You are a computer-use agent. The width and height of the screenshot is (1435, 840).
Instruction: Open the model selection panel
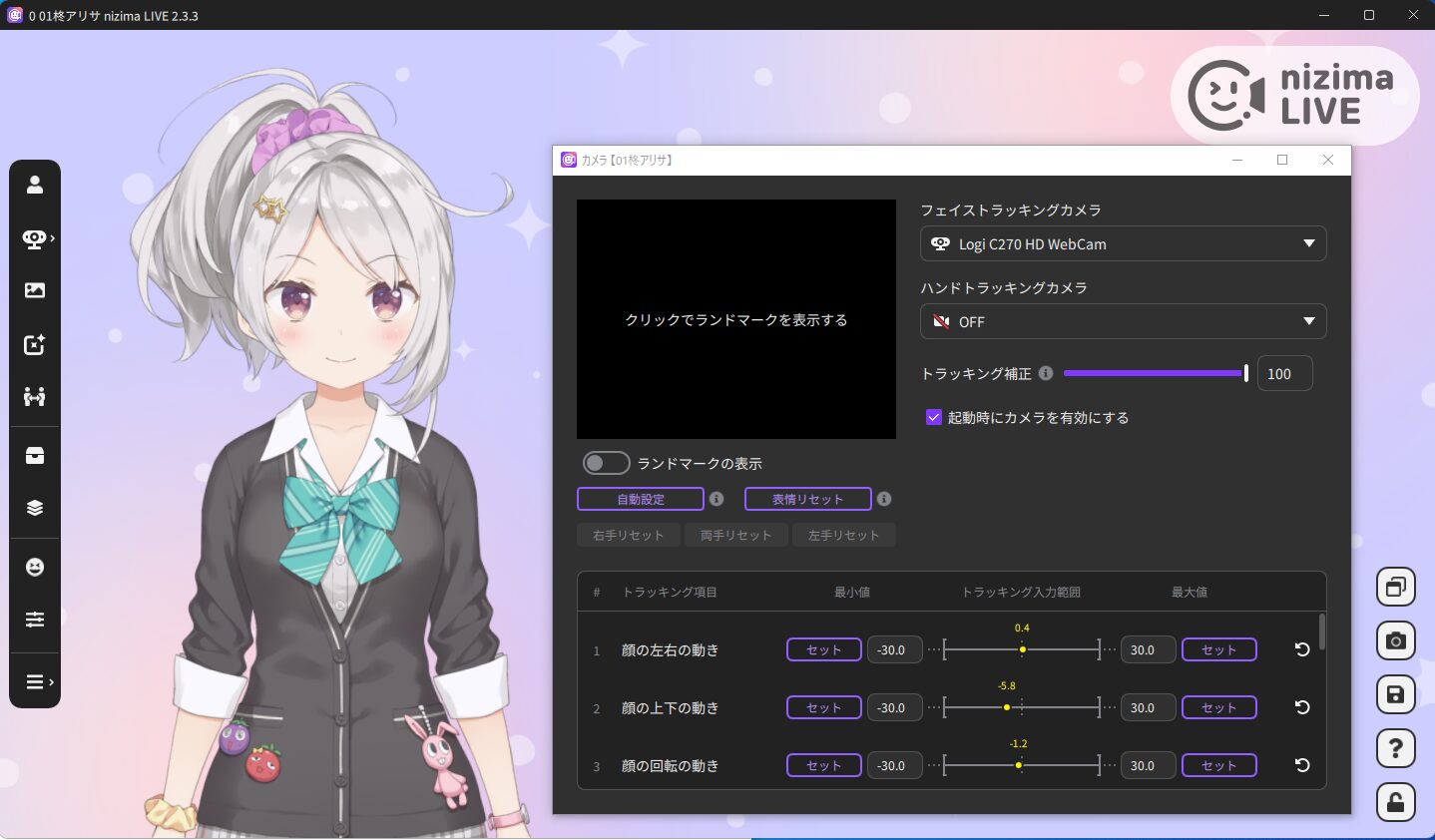(x=35, y=184)
